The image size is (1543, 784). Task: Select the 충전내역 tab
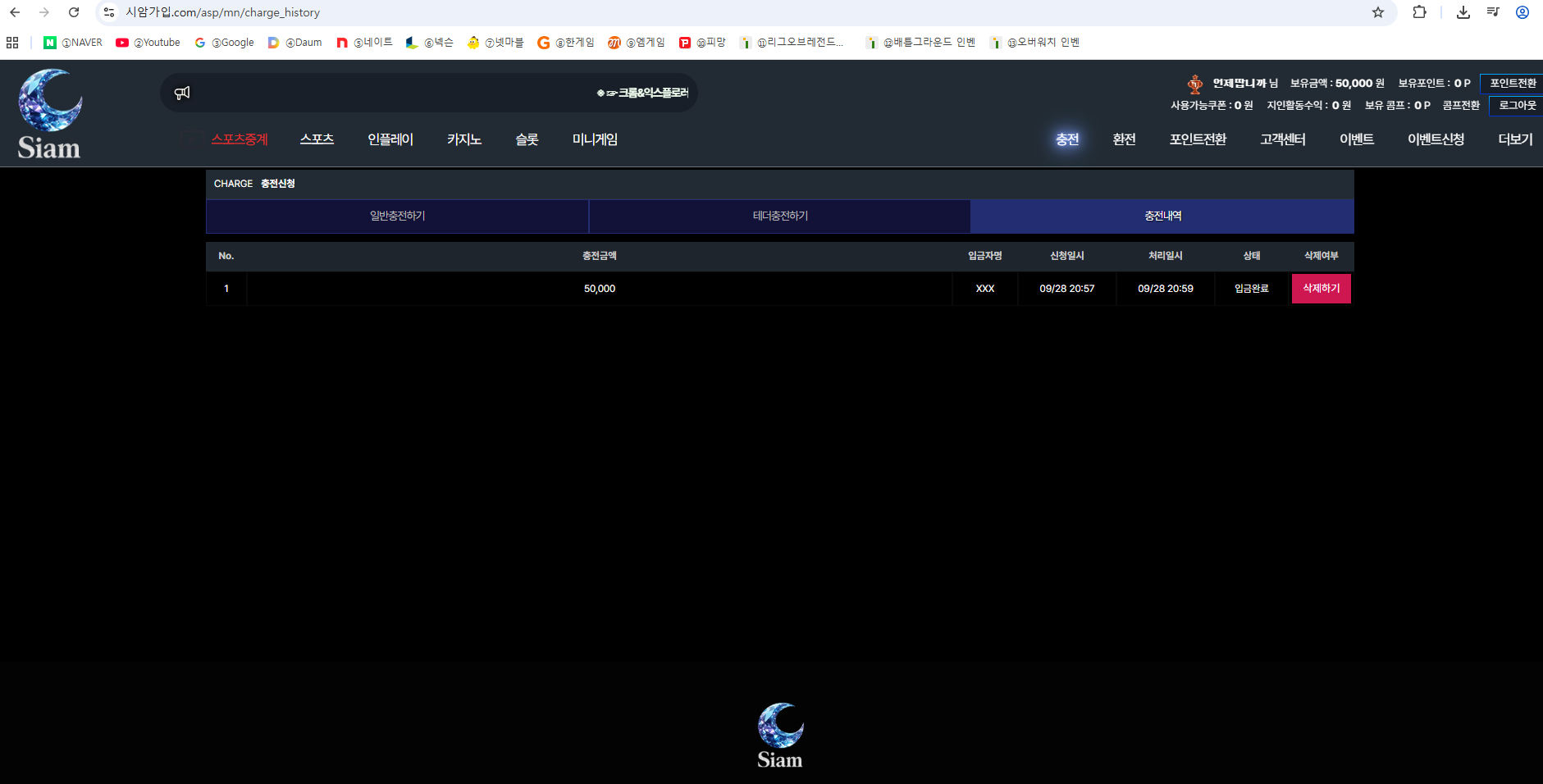[1162, 216]
